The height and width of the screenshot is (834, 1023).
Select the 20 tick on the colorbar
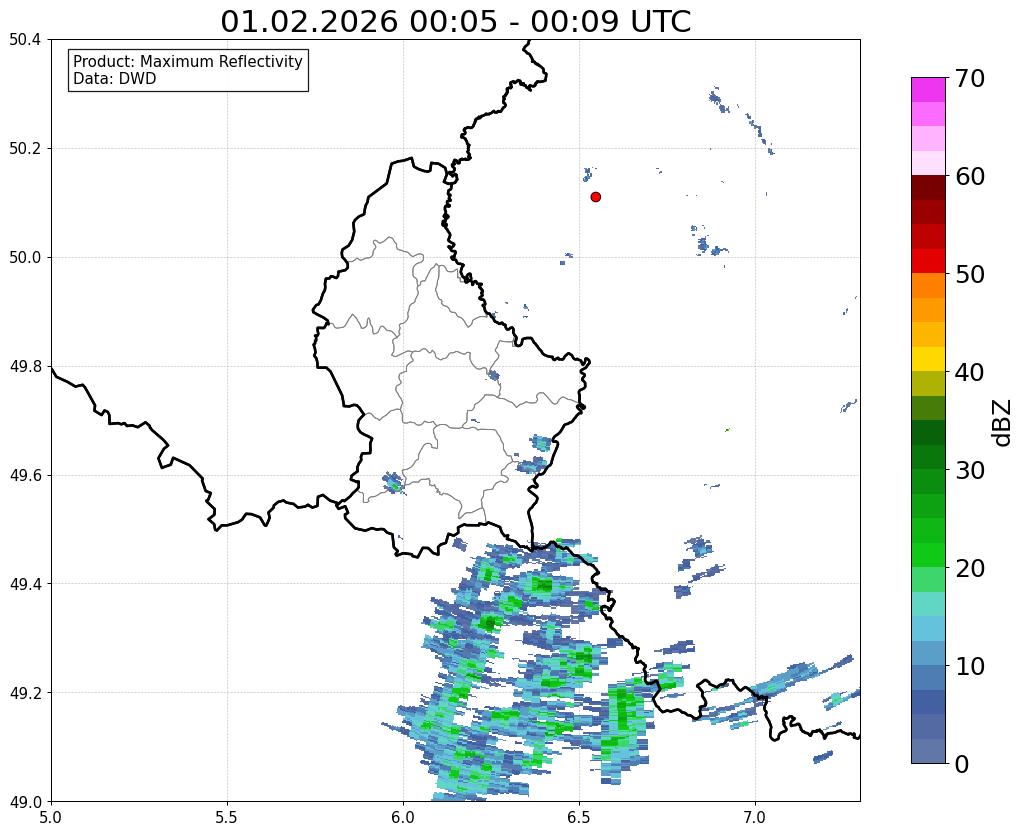(970, 568)
